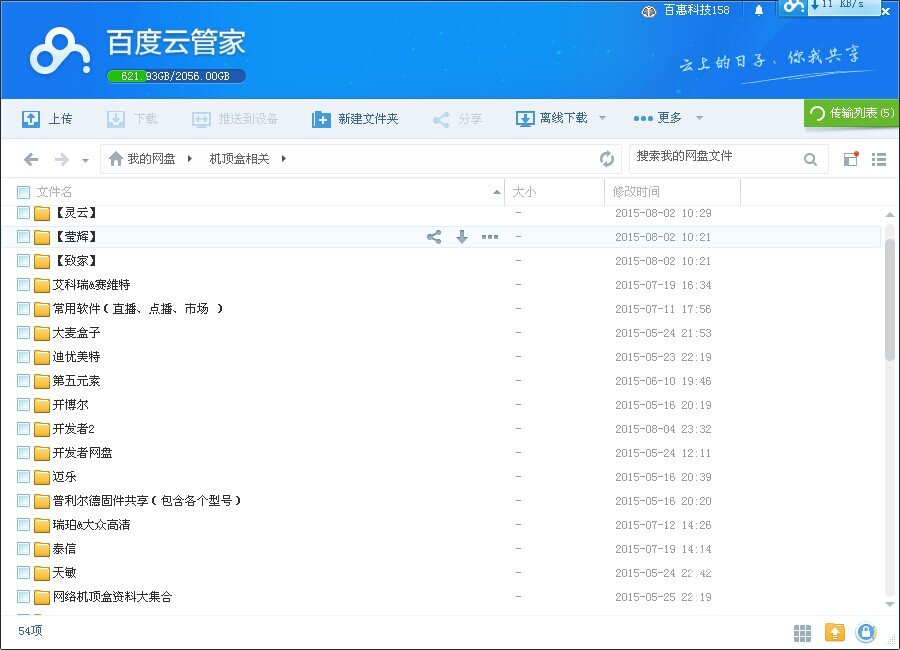Click the 瑞珀&大众高清 folder name

[91, 525]
